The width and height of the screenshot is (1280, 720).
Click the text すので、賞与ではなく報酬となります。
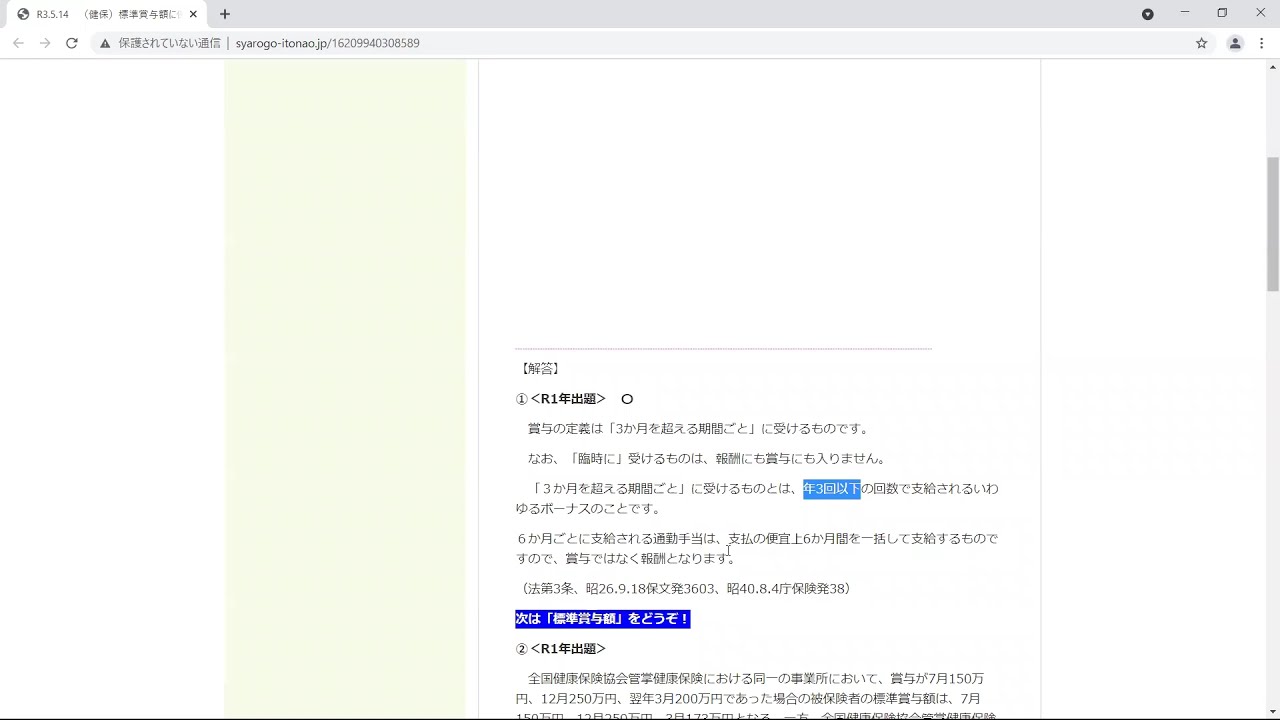[627, 559]
